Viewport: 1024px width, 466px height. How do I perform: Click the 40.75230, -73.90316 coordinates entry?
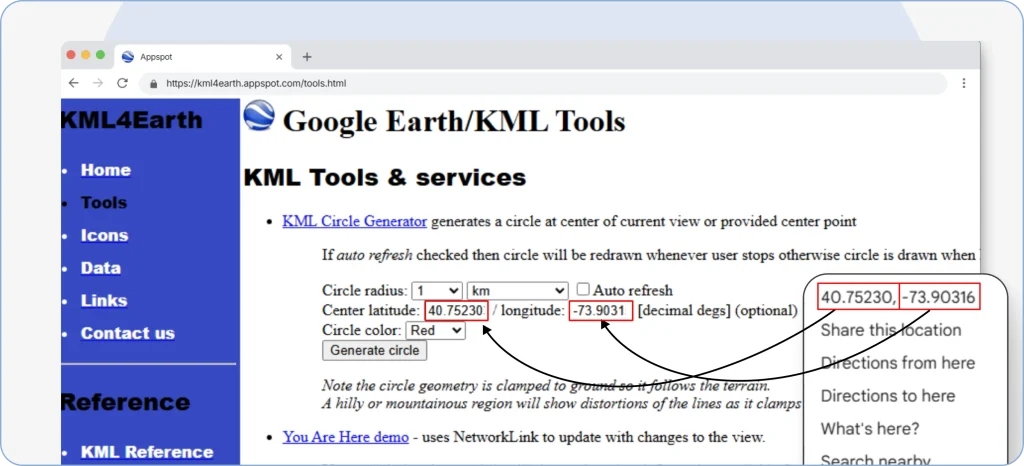click(899, 298)
